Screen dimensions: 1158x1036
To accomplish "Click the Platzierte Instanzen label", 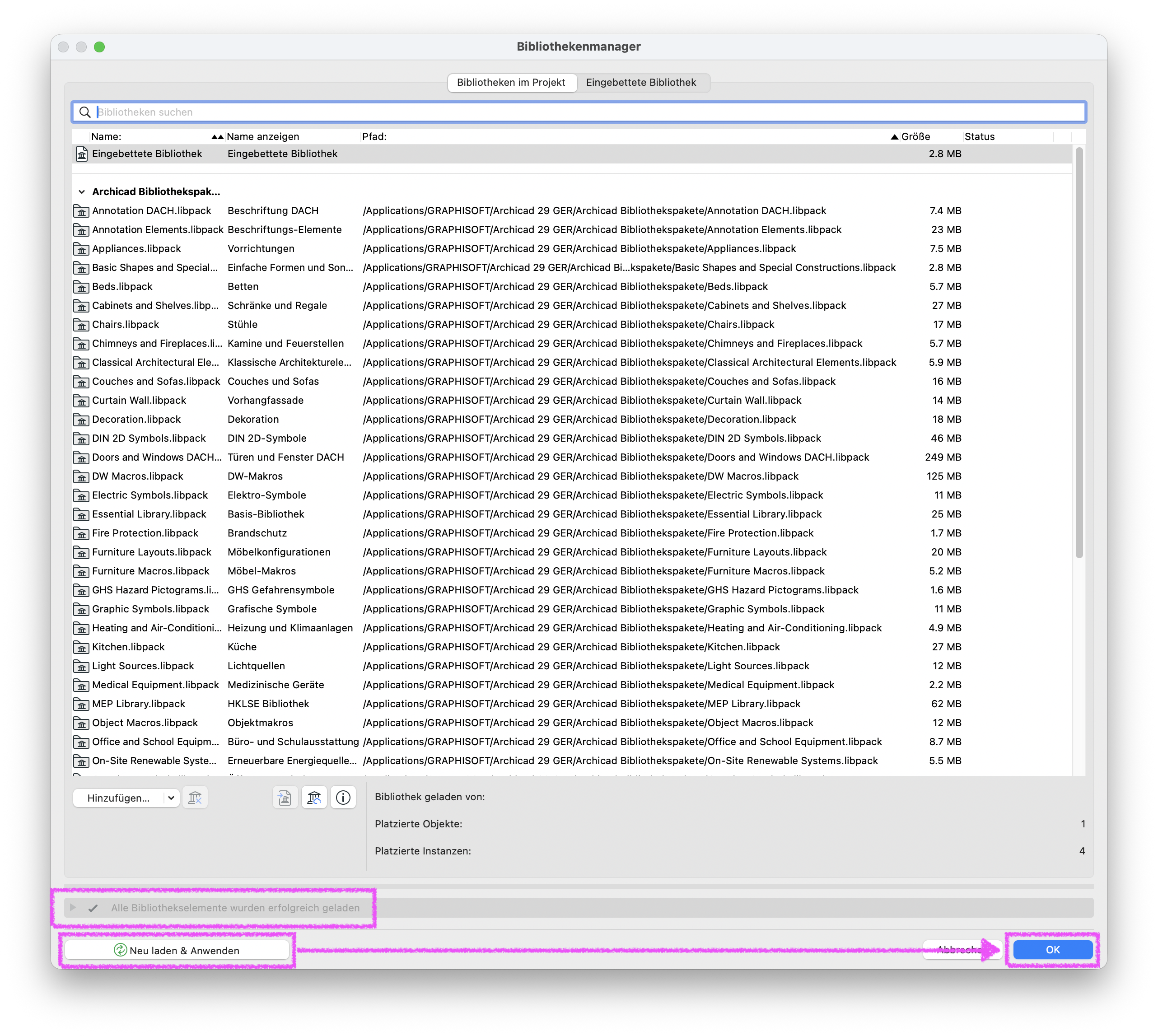I will click(423, 851).
